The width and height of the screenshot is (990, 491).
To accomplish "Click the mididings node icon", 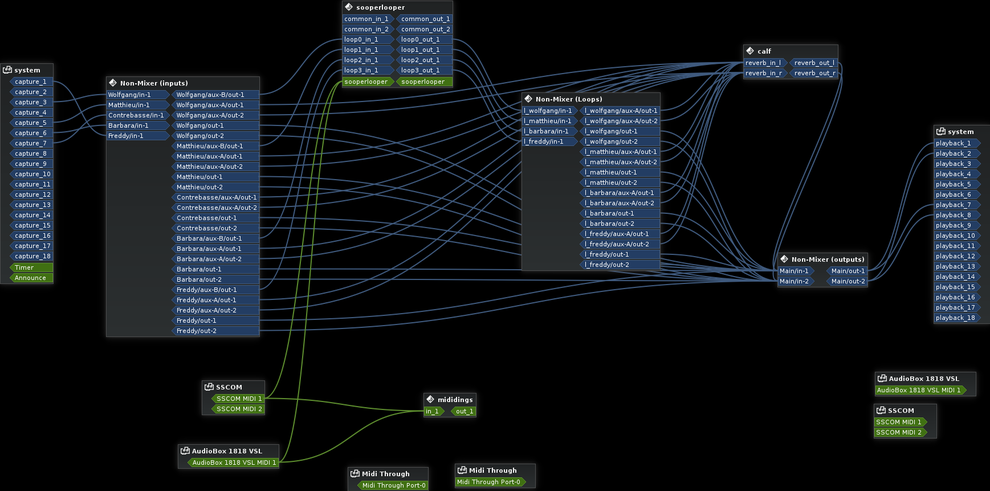I will click(430, 399).
